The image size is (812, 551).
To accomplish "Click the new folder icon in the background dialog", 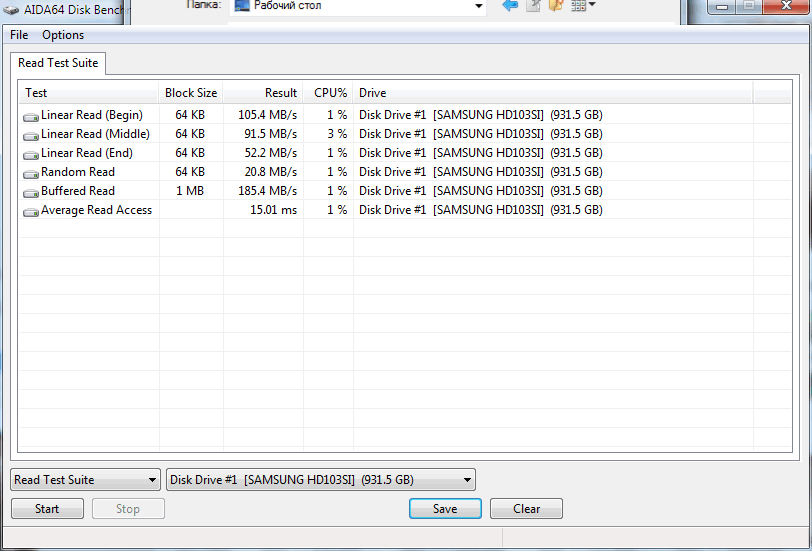I will 556,6.
